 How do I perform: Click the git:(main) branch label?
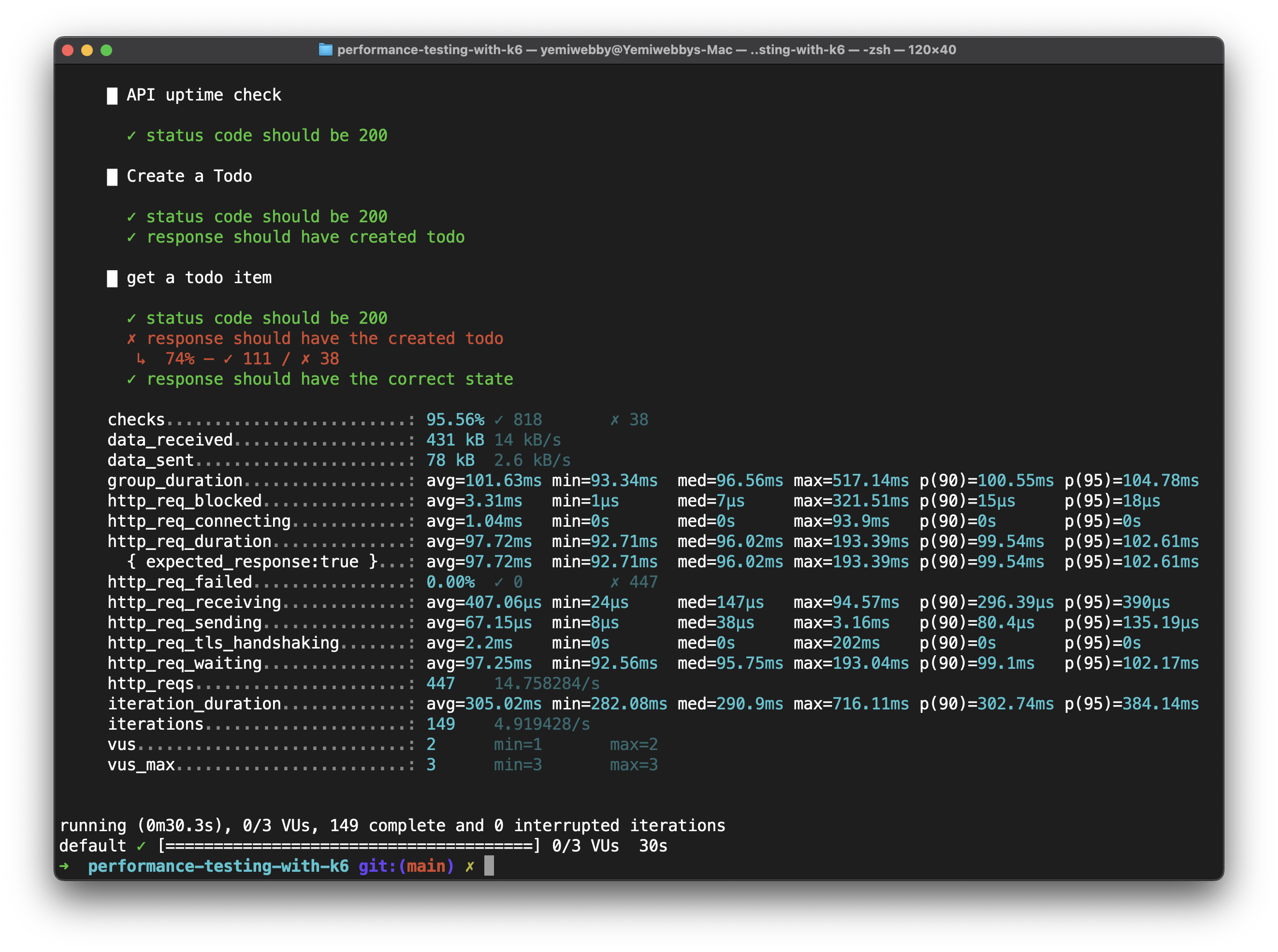point(406,865)
